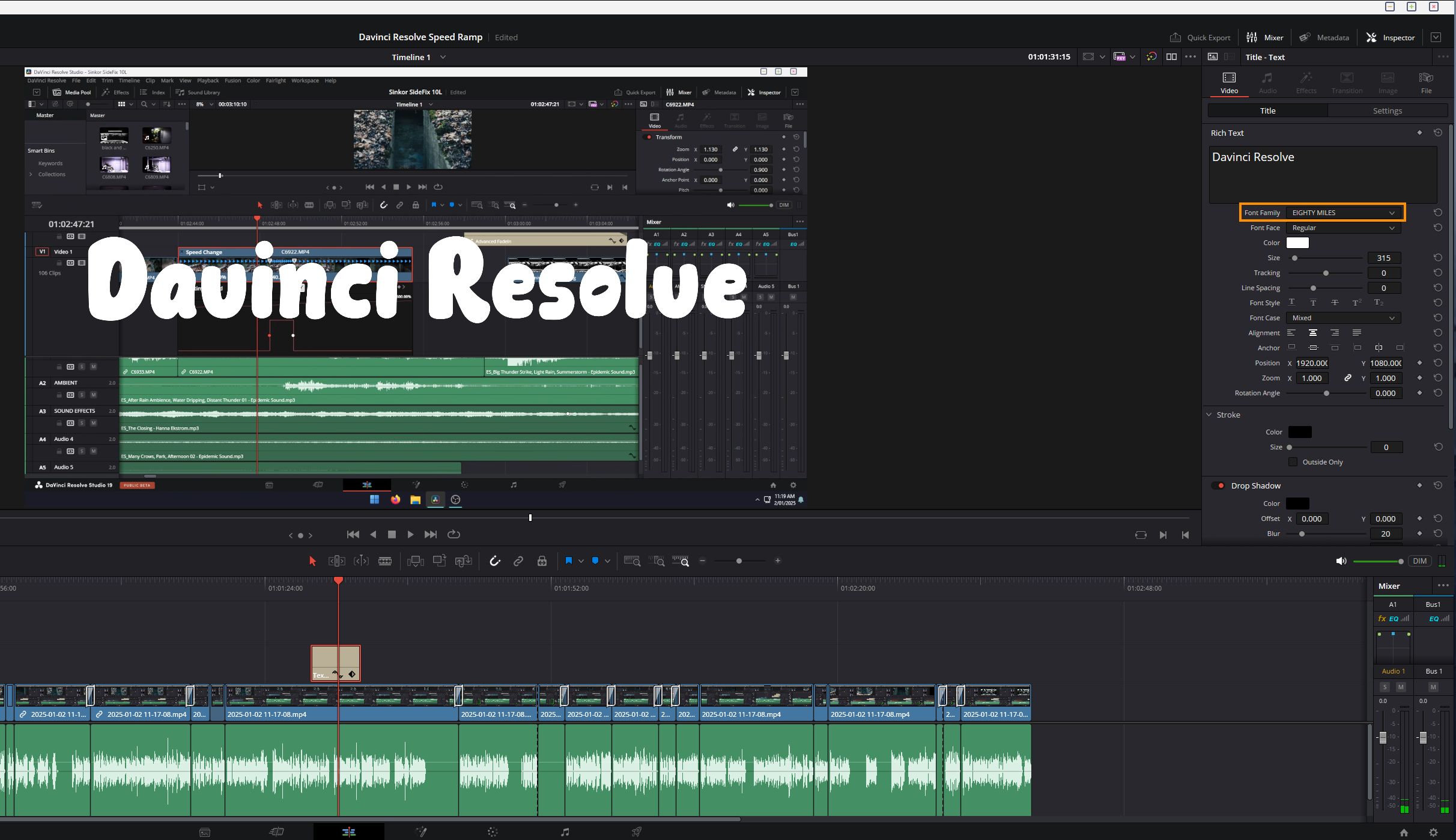The height and width of the screenshot is (840, 1456).
Task: Toggle Position Lock
Action: 542,561
